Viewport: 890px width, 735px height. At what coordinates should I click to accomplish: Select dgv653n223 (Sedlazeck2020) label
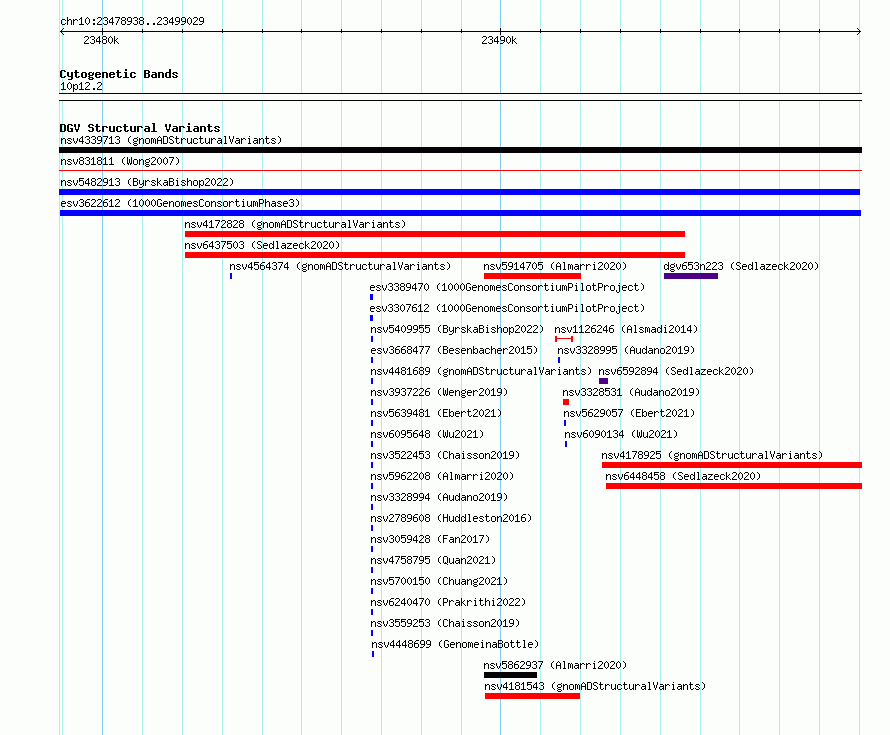pos(741,266)
